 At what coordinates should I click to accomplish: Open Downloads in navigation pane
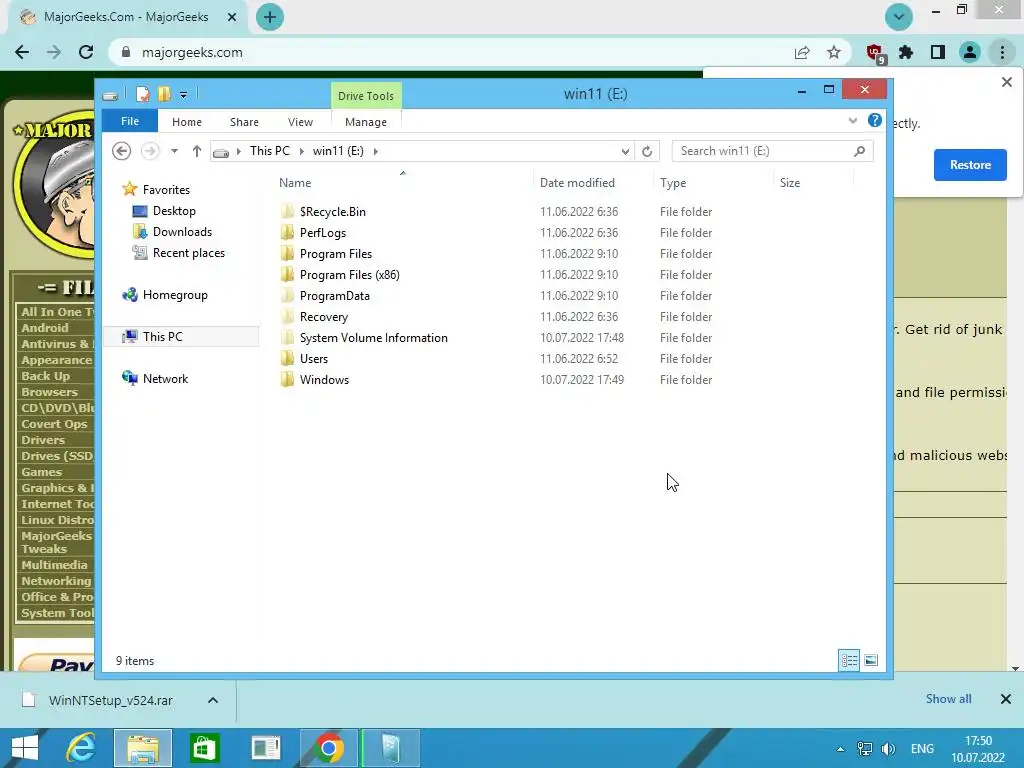click(182, 232)
